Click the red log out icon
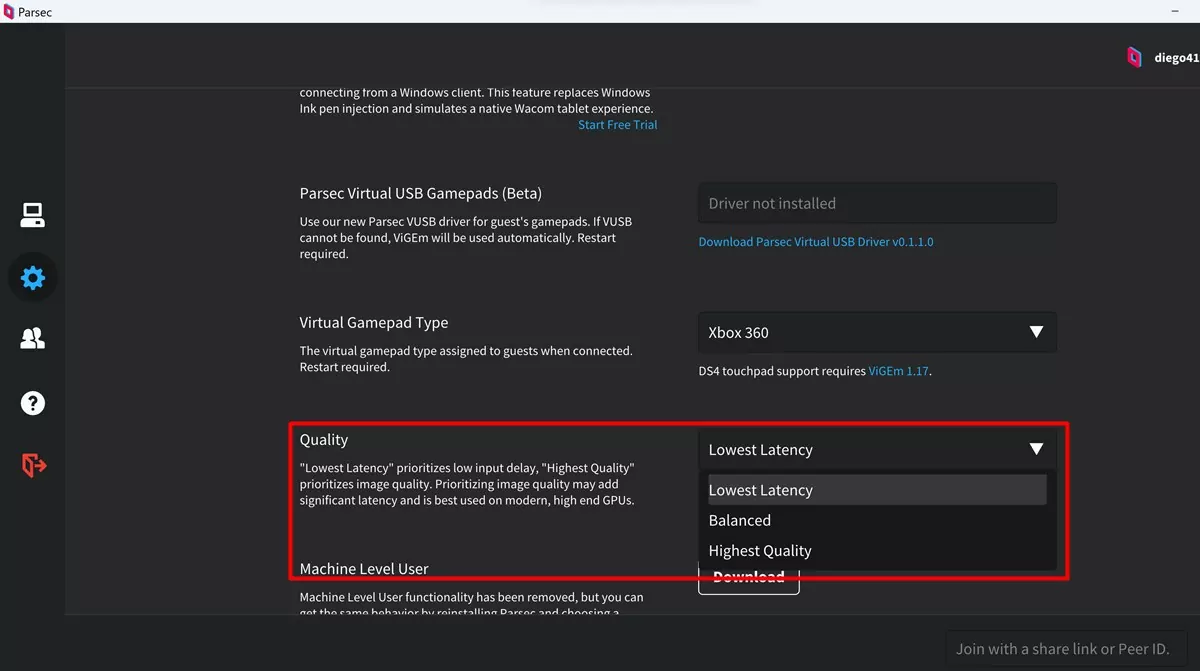 [33, 465]
